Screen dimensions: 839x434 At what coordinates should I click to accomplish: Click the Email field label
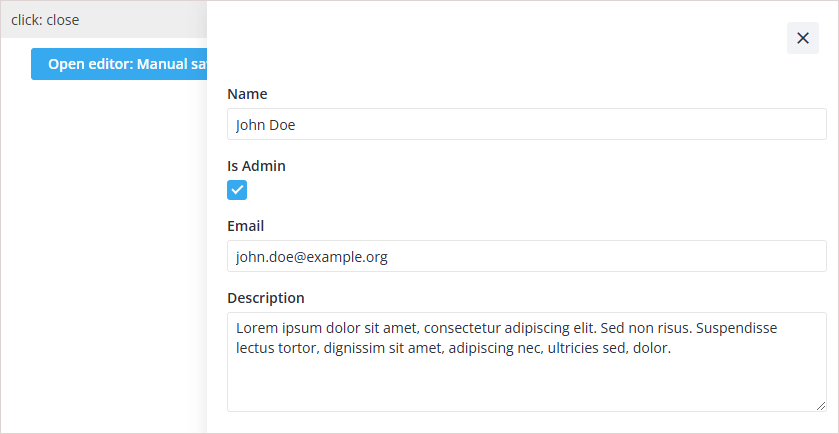pos(246,226)
